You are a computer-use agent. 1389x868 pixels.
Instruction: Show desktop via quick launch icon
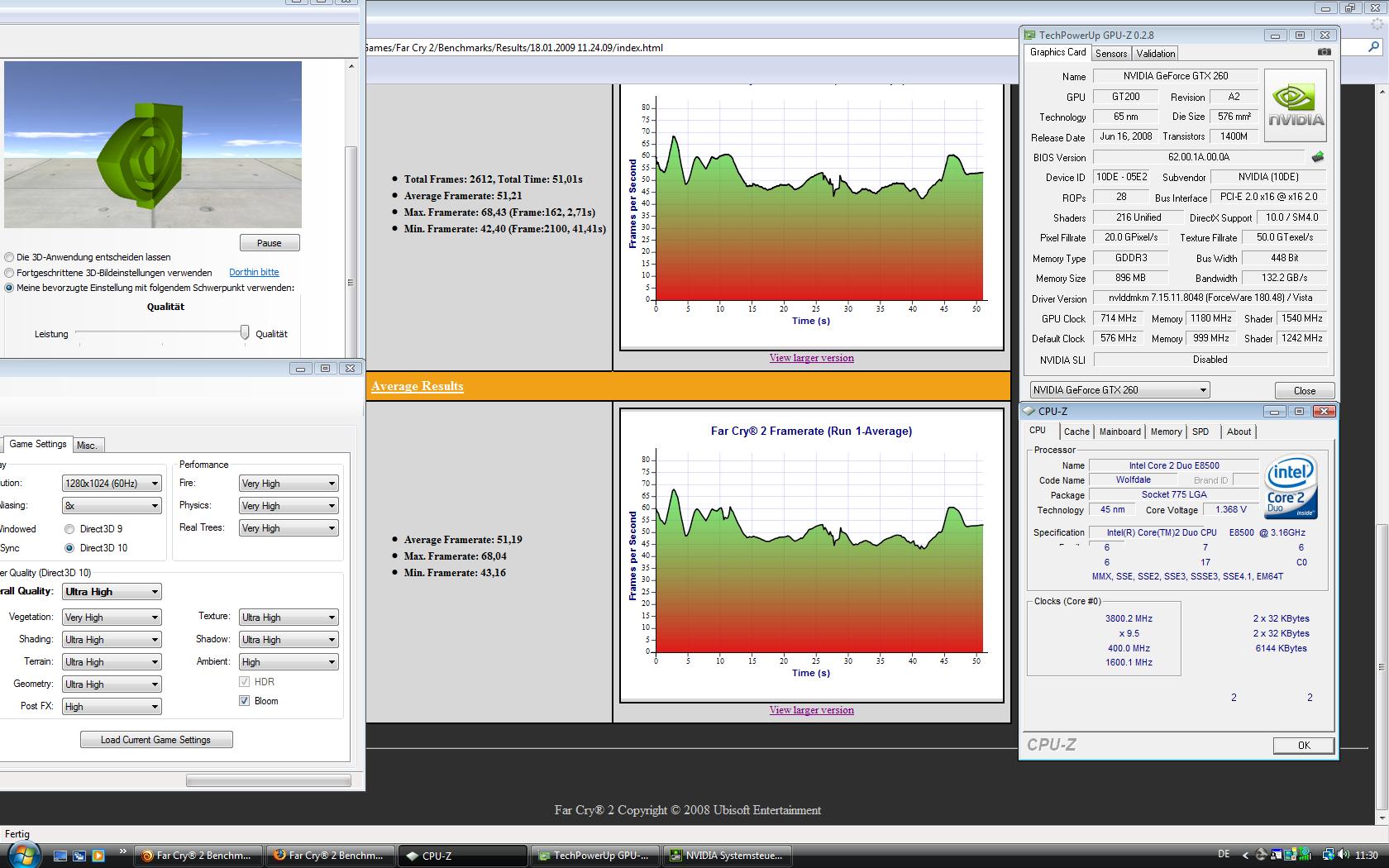[60, 856]
